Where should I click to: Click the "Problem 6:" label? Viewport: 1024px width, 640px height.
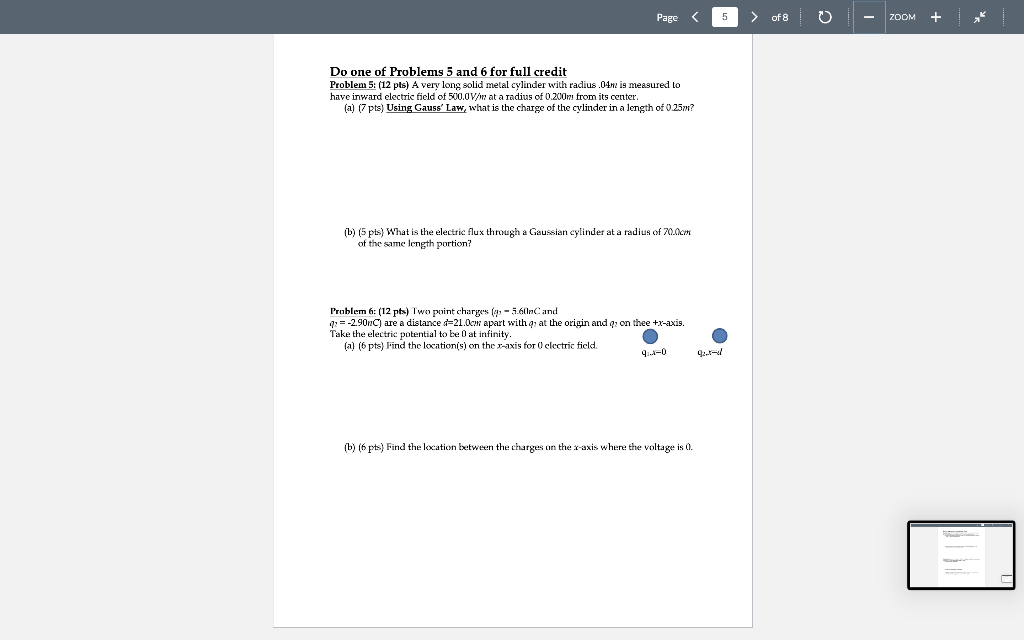353,311
